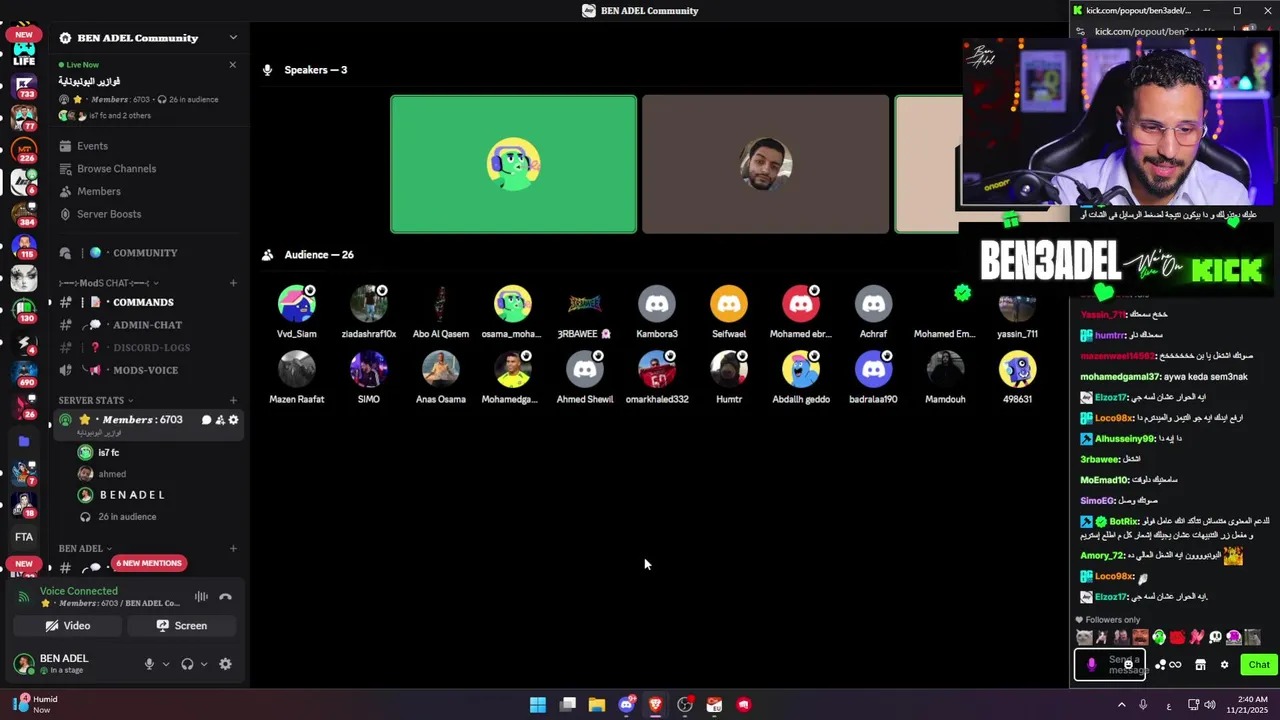Open noise suppression waveform icon

(201, 597)
